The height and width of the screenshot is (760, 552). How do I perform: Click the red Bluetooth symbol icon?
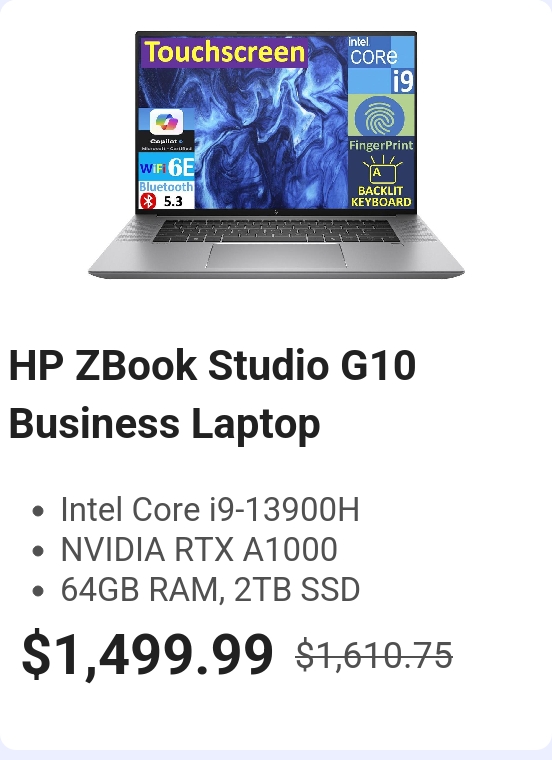[x=148, y=201]
